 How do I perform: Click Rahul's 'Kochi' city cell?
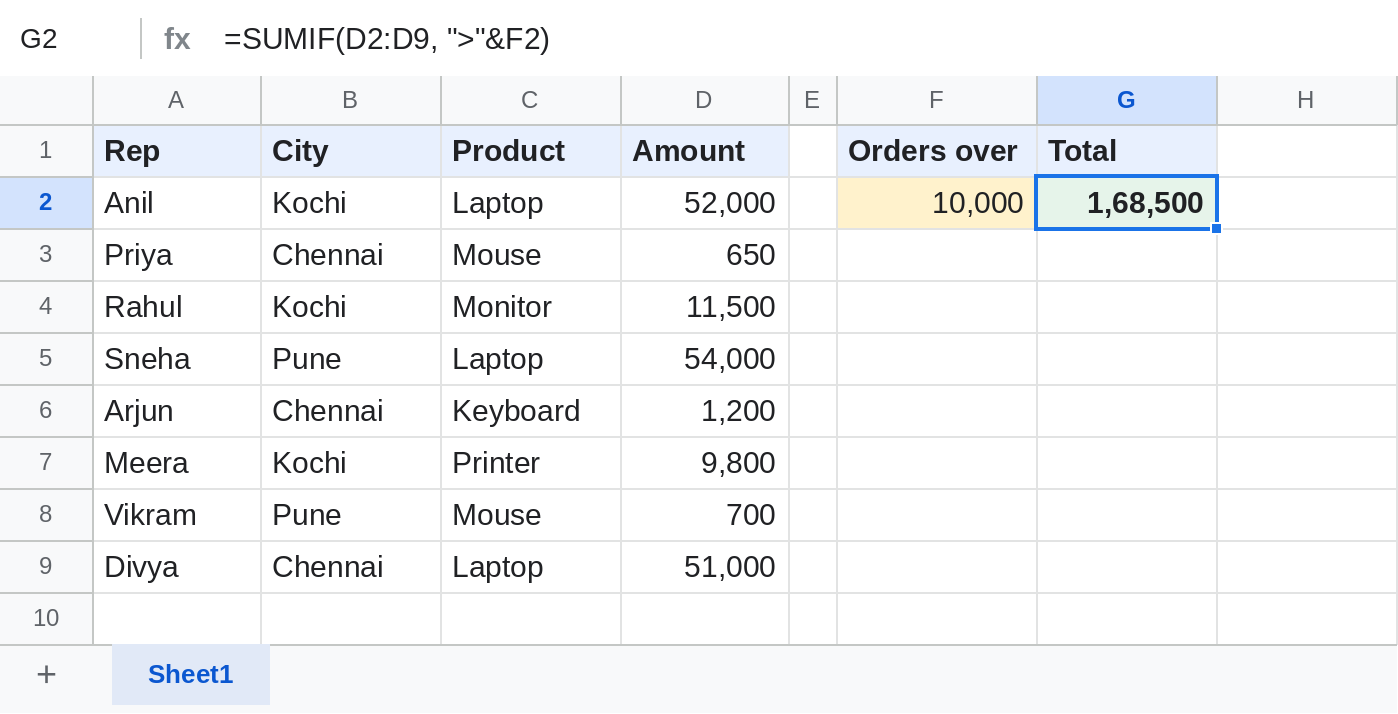351,307
